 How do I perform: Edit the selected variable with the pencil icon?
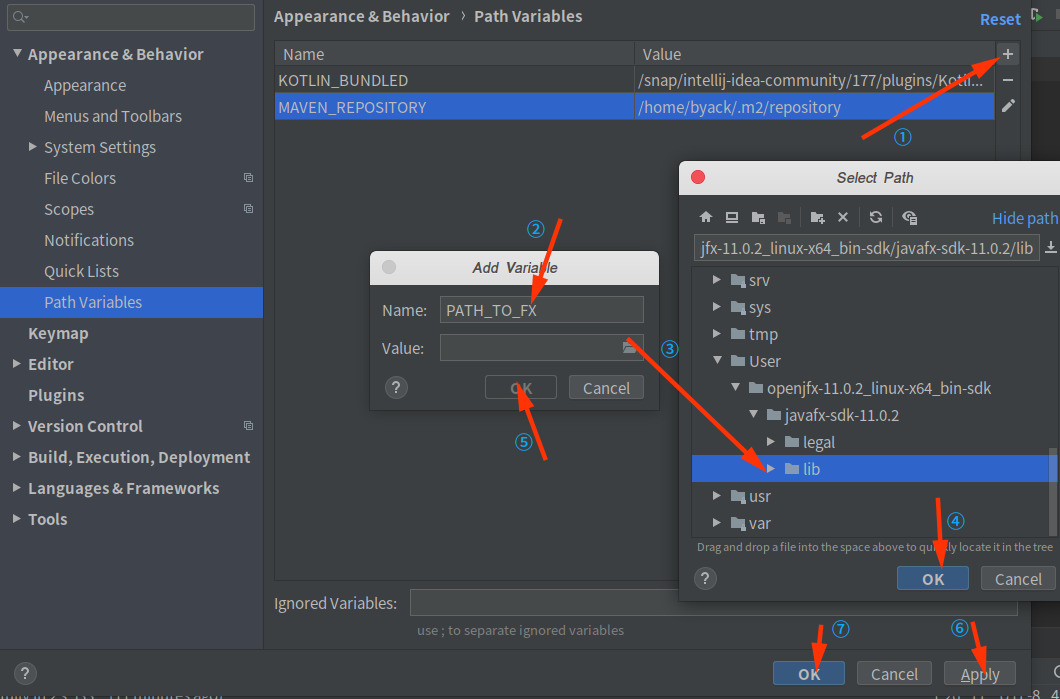pyautogui.click(x=1007, y=106)
